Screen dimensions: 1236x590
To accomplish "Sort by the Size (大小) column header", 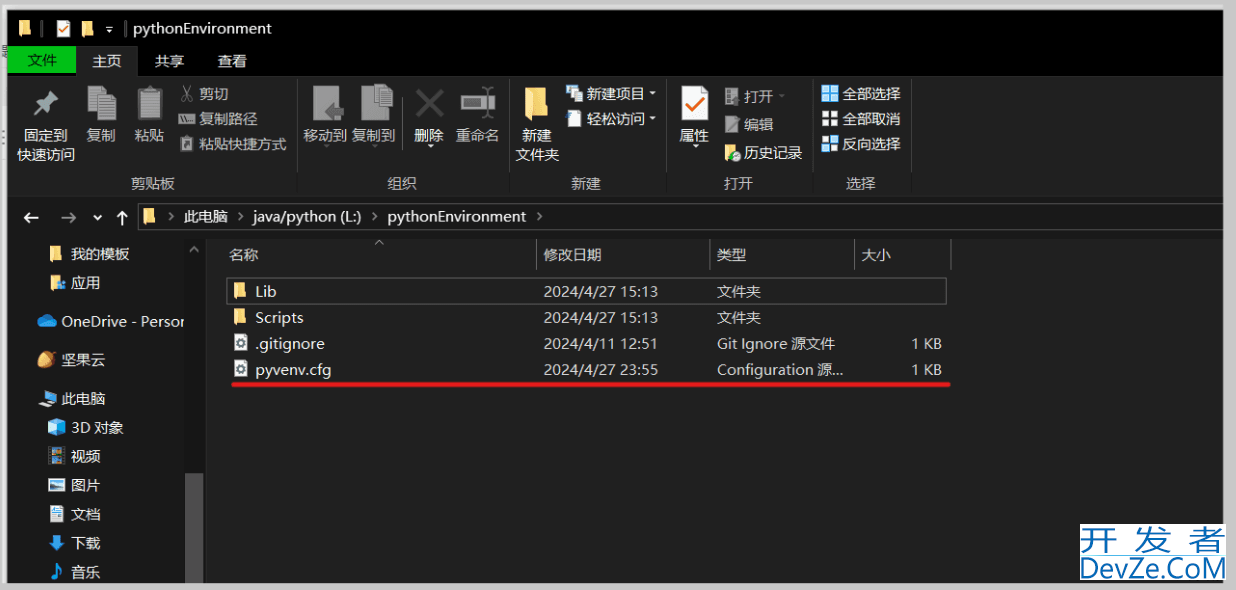I will [x=902, y=255].
